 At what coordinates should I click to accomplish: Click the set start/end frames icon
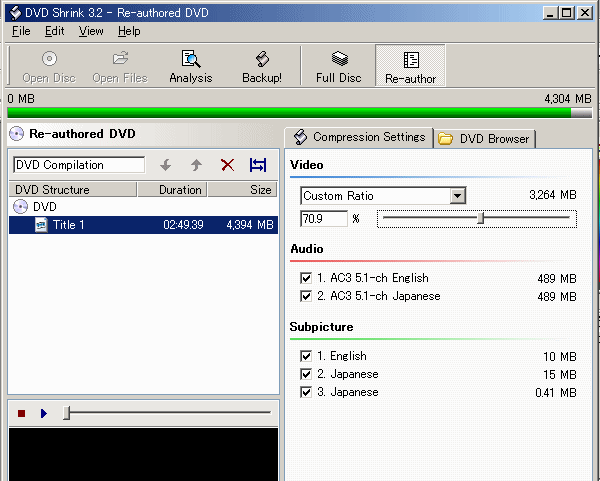click(x=258, y=165)
